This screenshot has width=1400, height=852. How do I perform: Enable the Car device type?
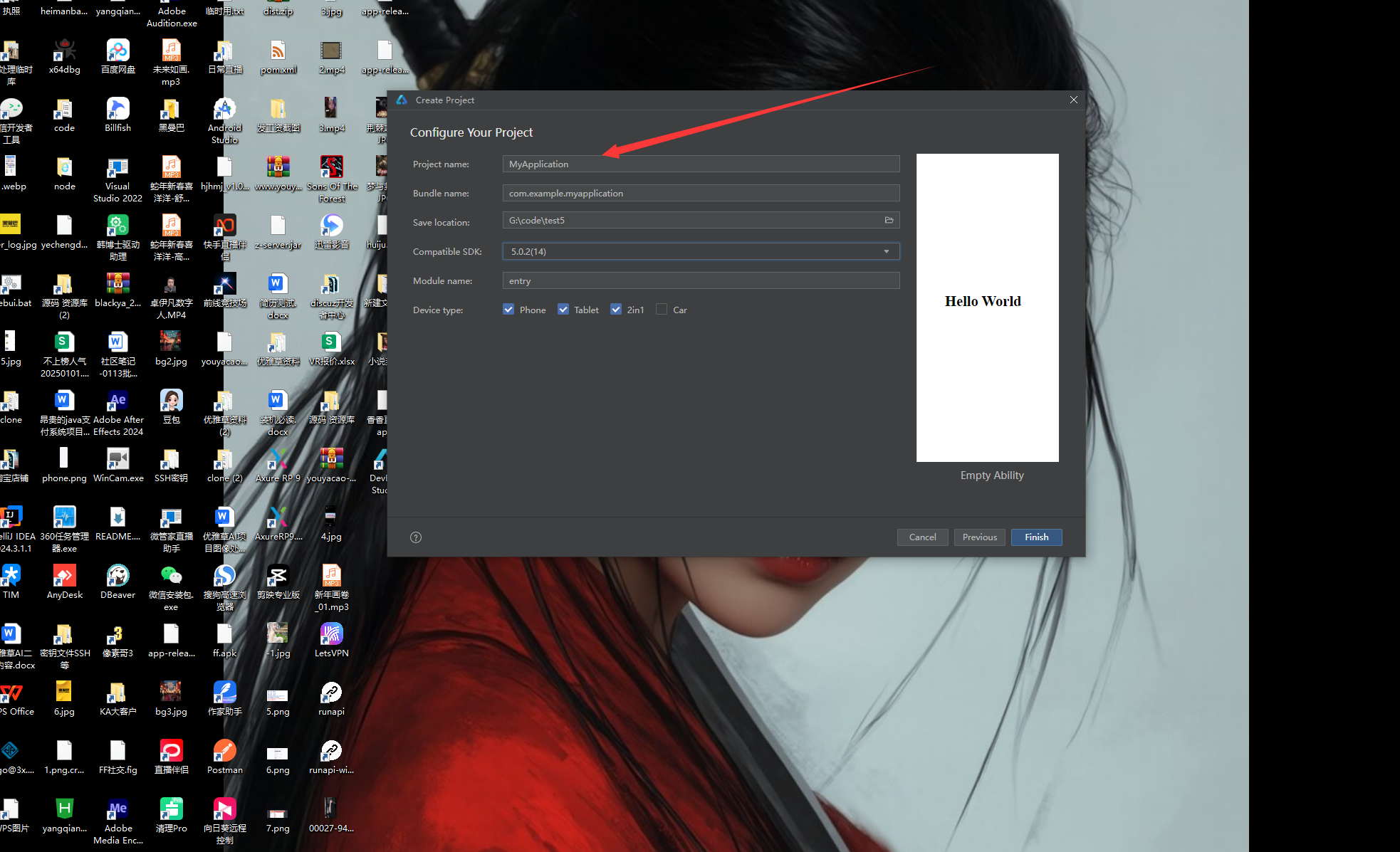point(662,309)
